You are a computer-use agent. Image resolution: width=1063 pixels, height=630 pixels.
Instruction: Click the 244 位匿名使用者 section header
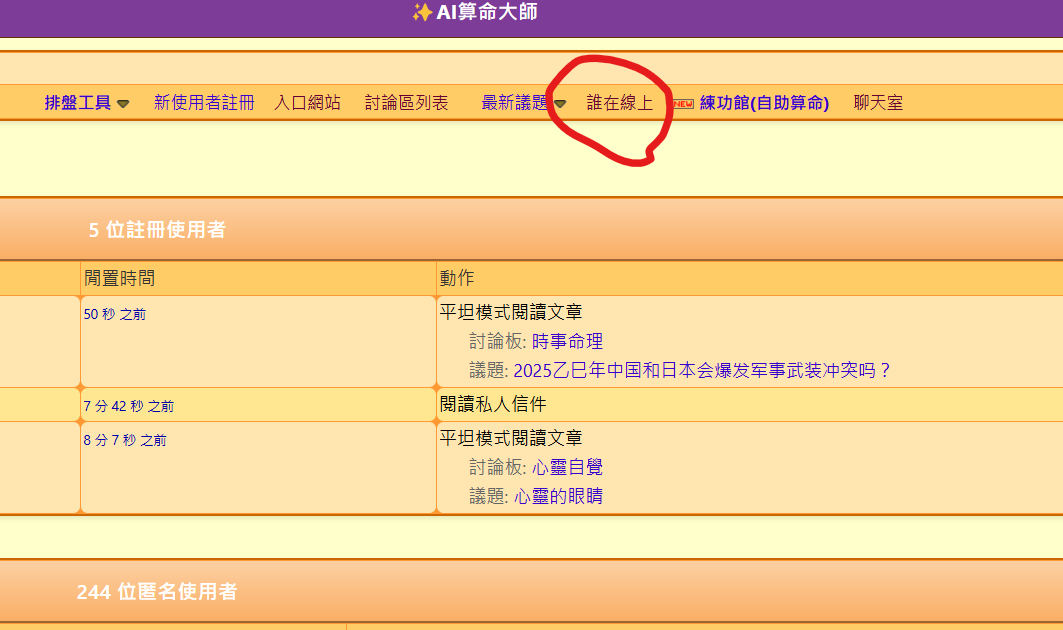coord(157,592)
